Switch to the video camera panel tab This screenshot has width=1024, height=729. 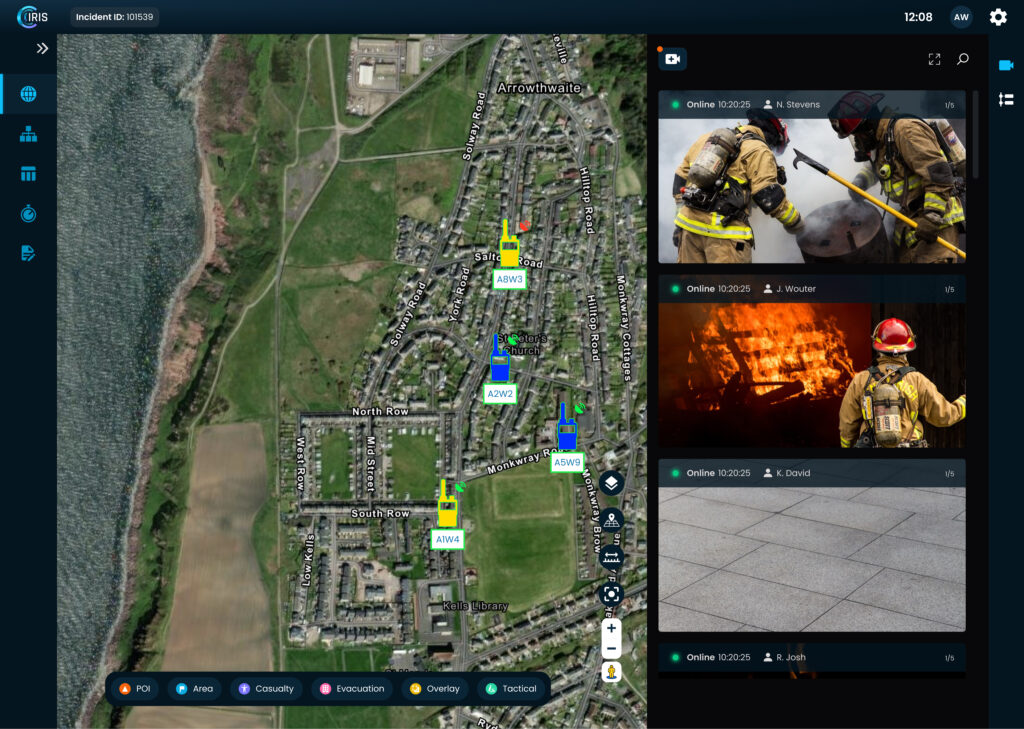click(x=1006, y=66)
